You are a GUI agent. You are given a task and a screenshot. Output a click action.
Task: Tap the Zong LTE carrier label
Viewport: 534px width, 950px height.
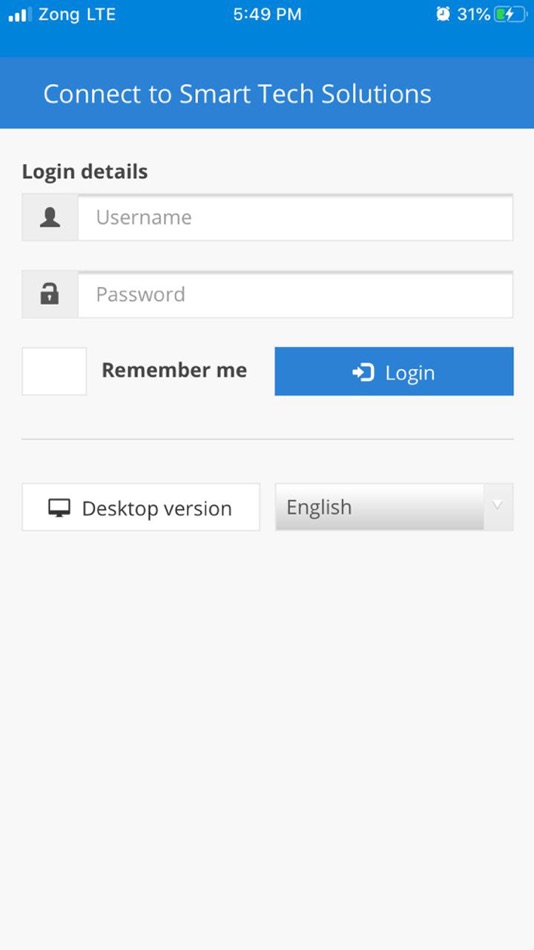[77, 15]
